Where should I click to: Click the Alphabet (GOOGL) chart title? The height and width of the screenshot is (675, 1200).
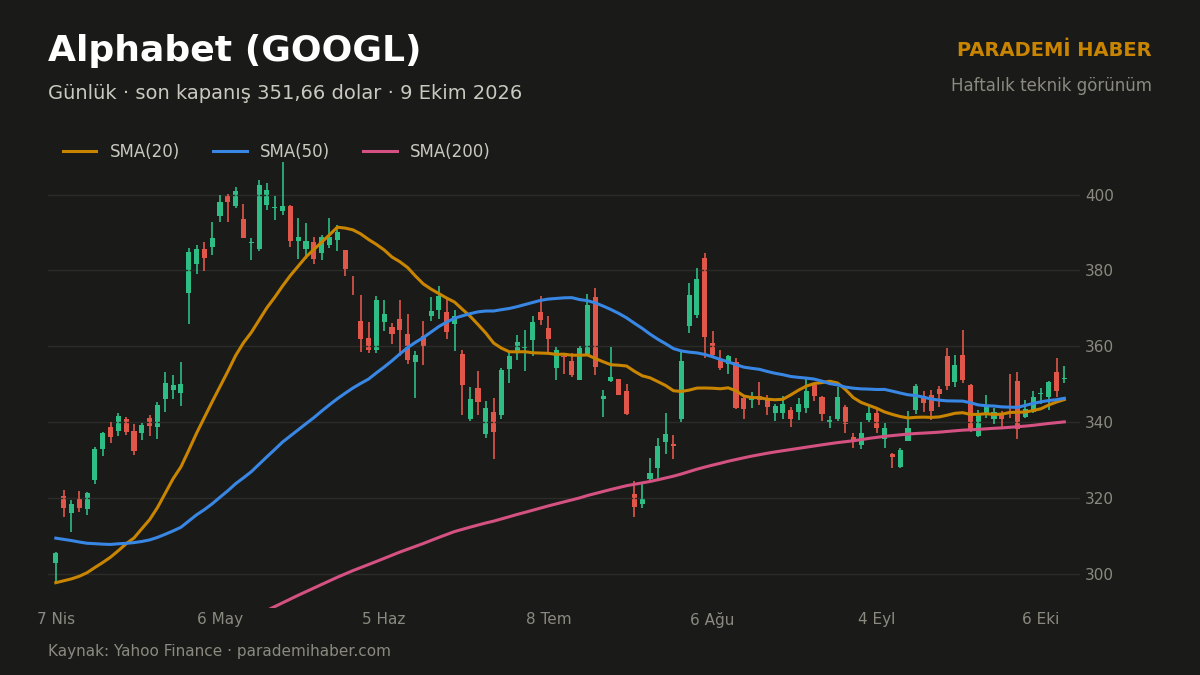point(234,51)
